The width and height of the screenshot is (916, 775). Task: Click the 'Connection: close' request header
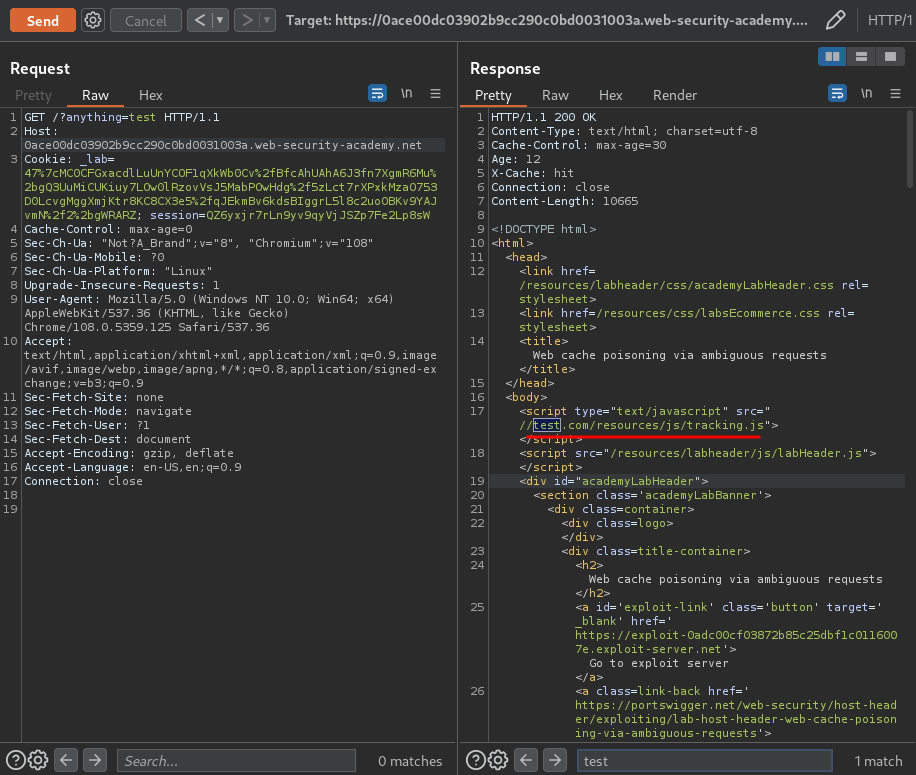click(x=83, y=481)
